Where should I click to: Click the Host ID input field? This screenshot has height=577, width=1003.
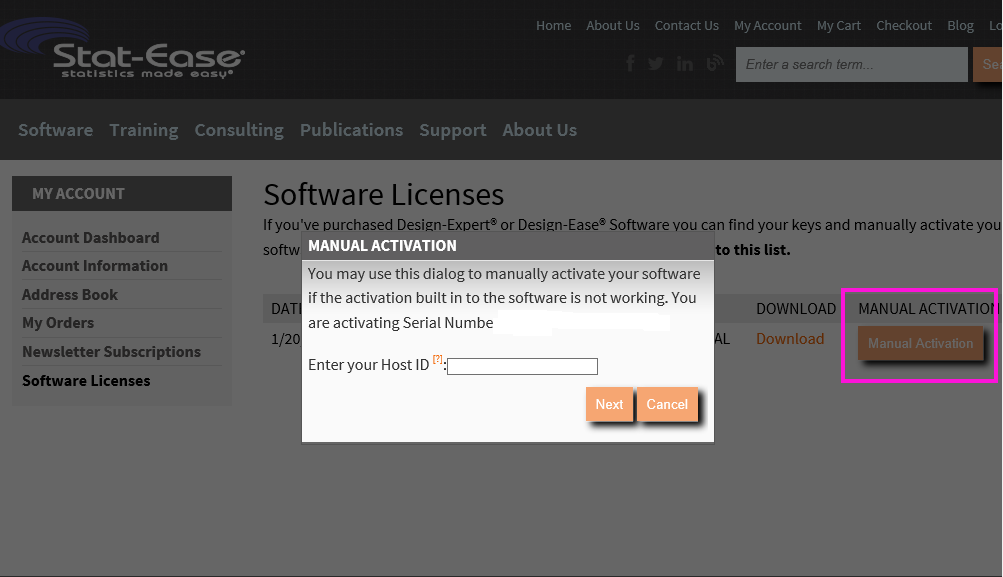pyautogui.click(x=523, y=366)
